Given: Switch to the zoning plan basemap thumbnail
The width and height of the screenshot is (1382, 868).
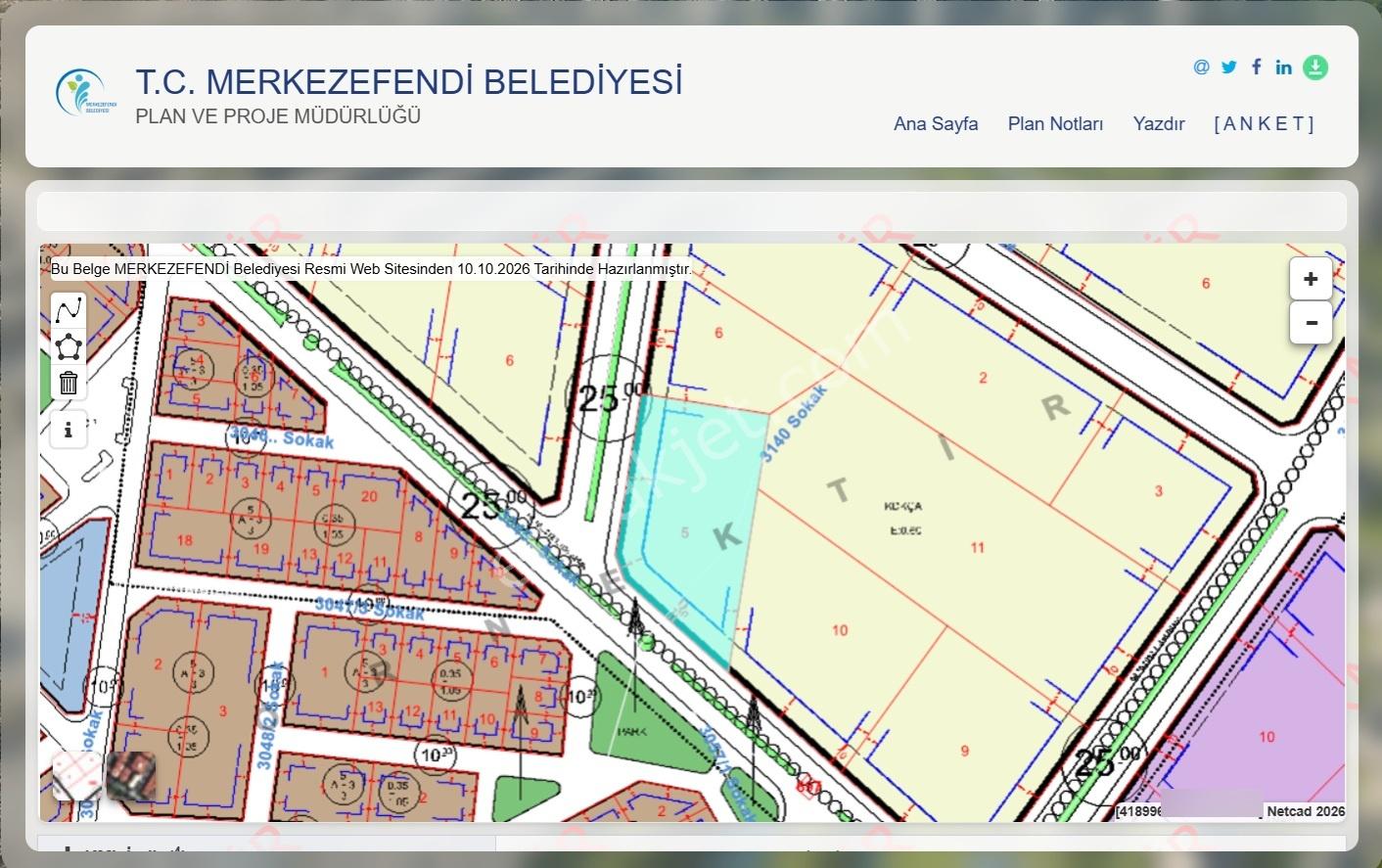Looking at the screenshot, I should 76,776.
